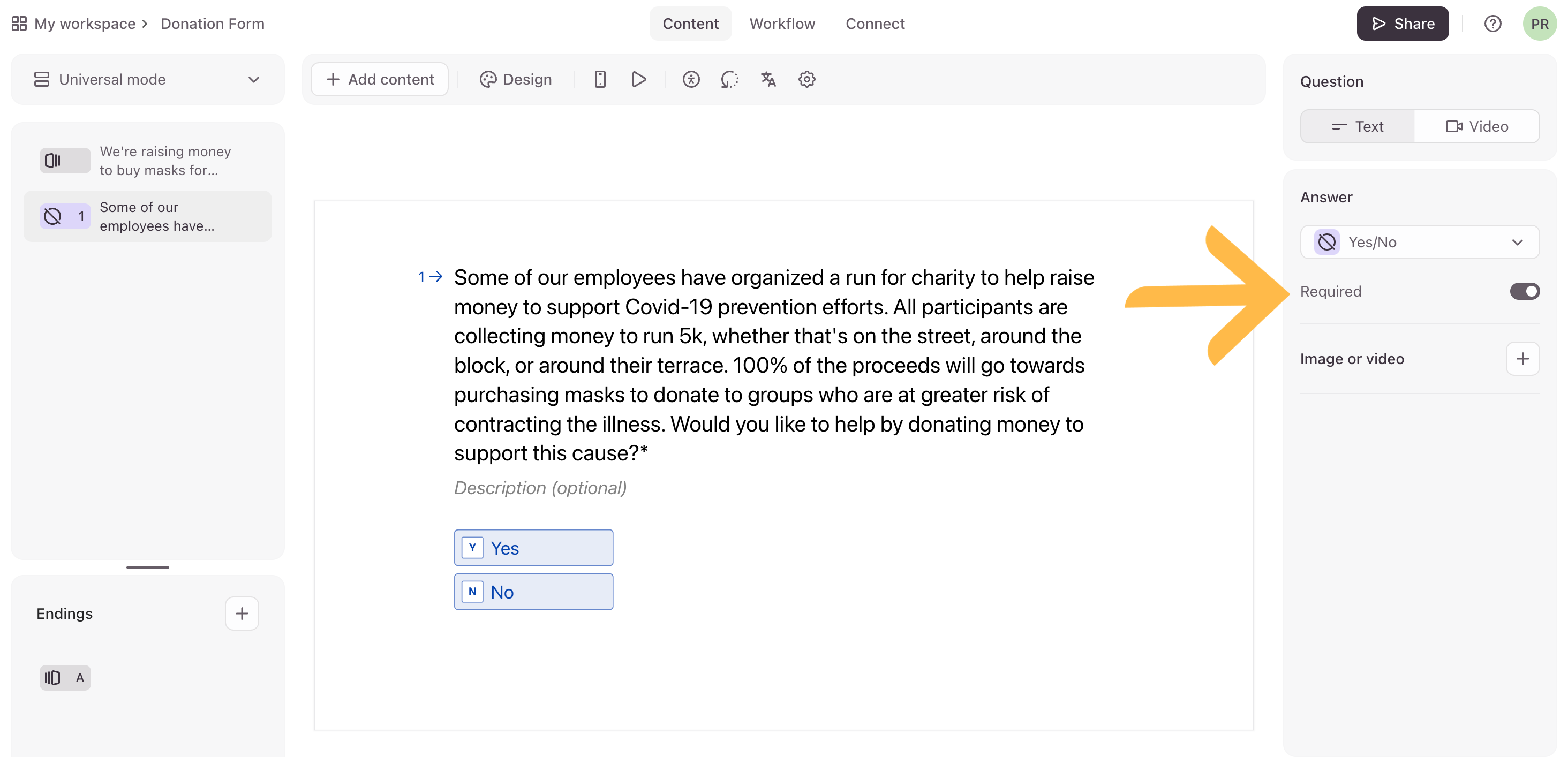Click the help question mark icon
Image resolution: width=1568 pixels, height=757 pixels.
pyautogui.click(x=1492, y=24)
